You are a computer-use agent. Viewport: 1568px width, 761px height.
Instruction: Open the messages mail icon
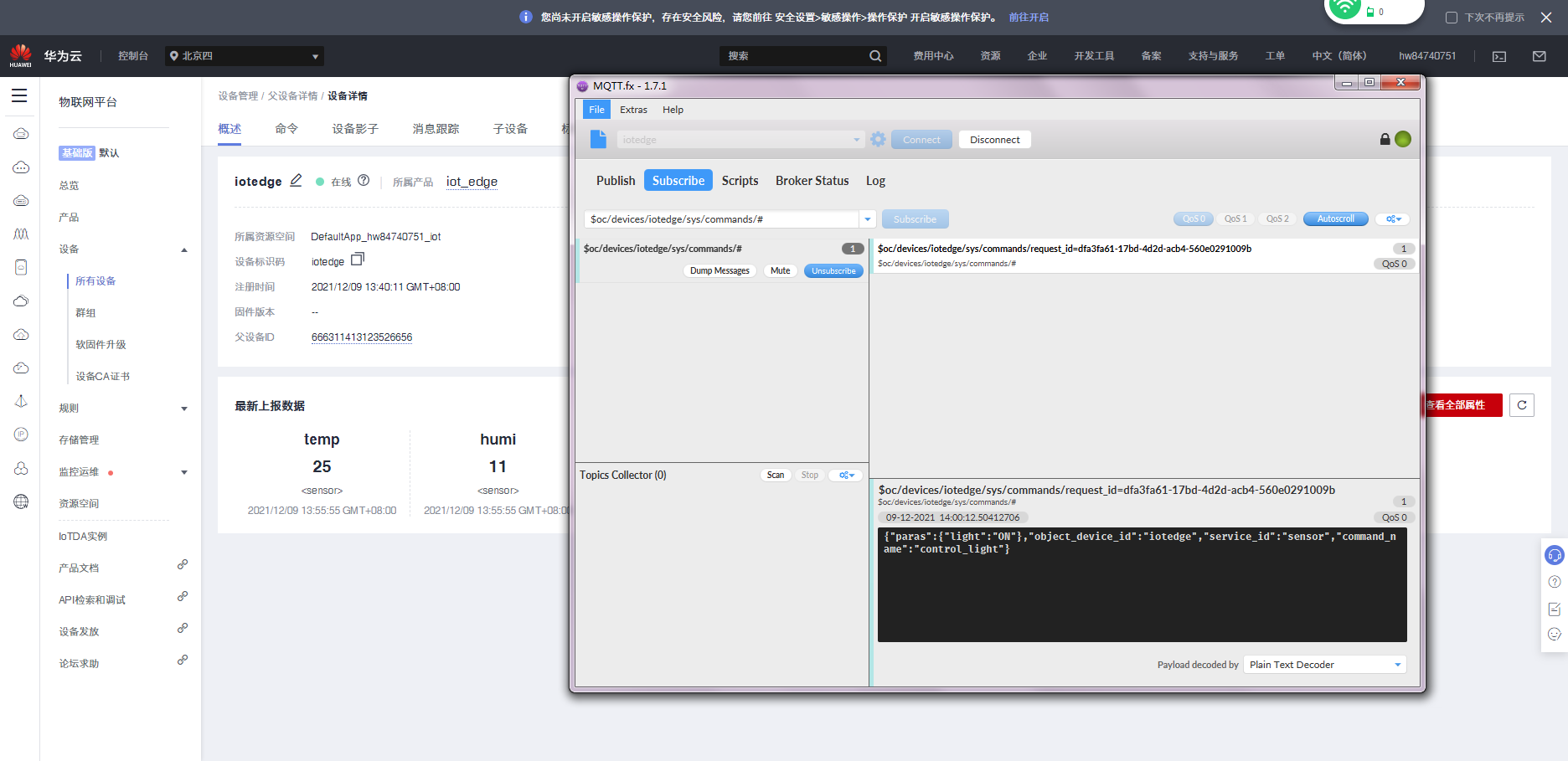[x=1540, y=56]
